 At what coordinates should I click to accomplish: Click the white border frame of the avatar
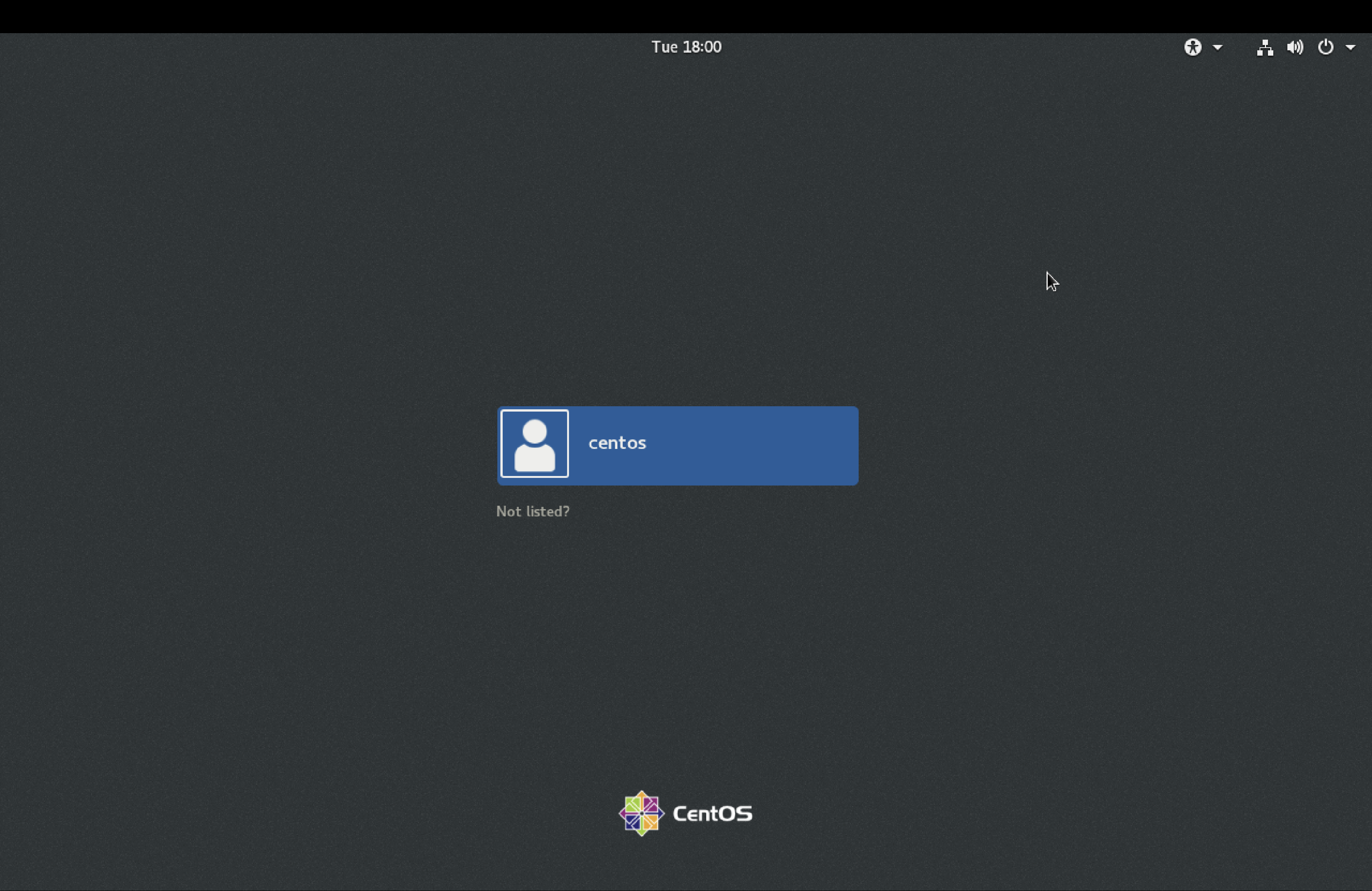[x=502, y=444]
